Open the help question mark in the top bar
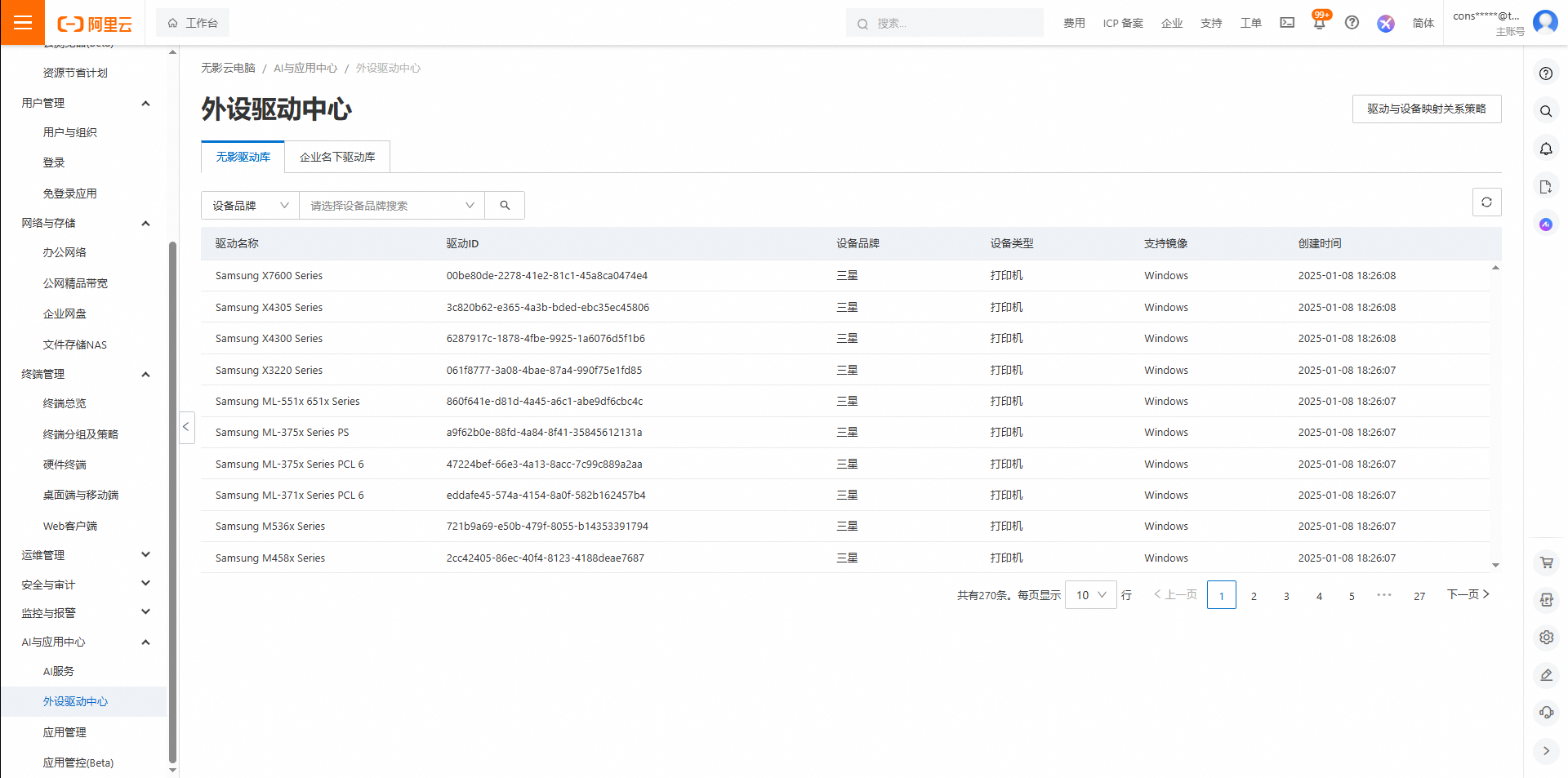The height and width of the screenshot is (778, 1568). (1352, 23)
